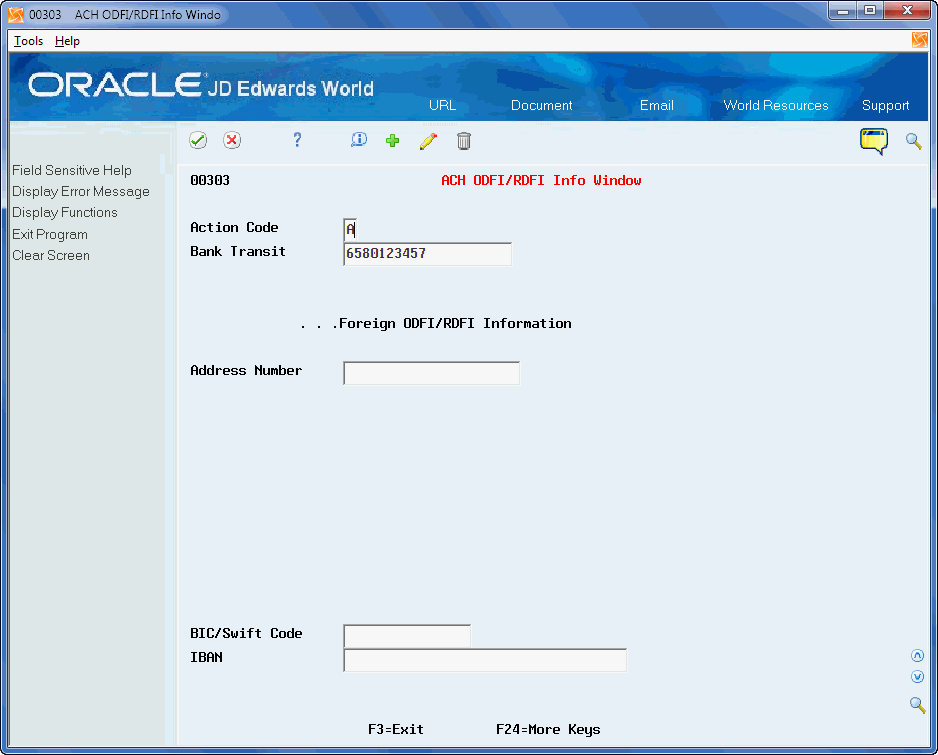Click the orange icon right of menu bar
938x755 pixels.
pyautogui.click(x=919, y=40)
